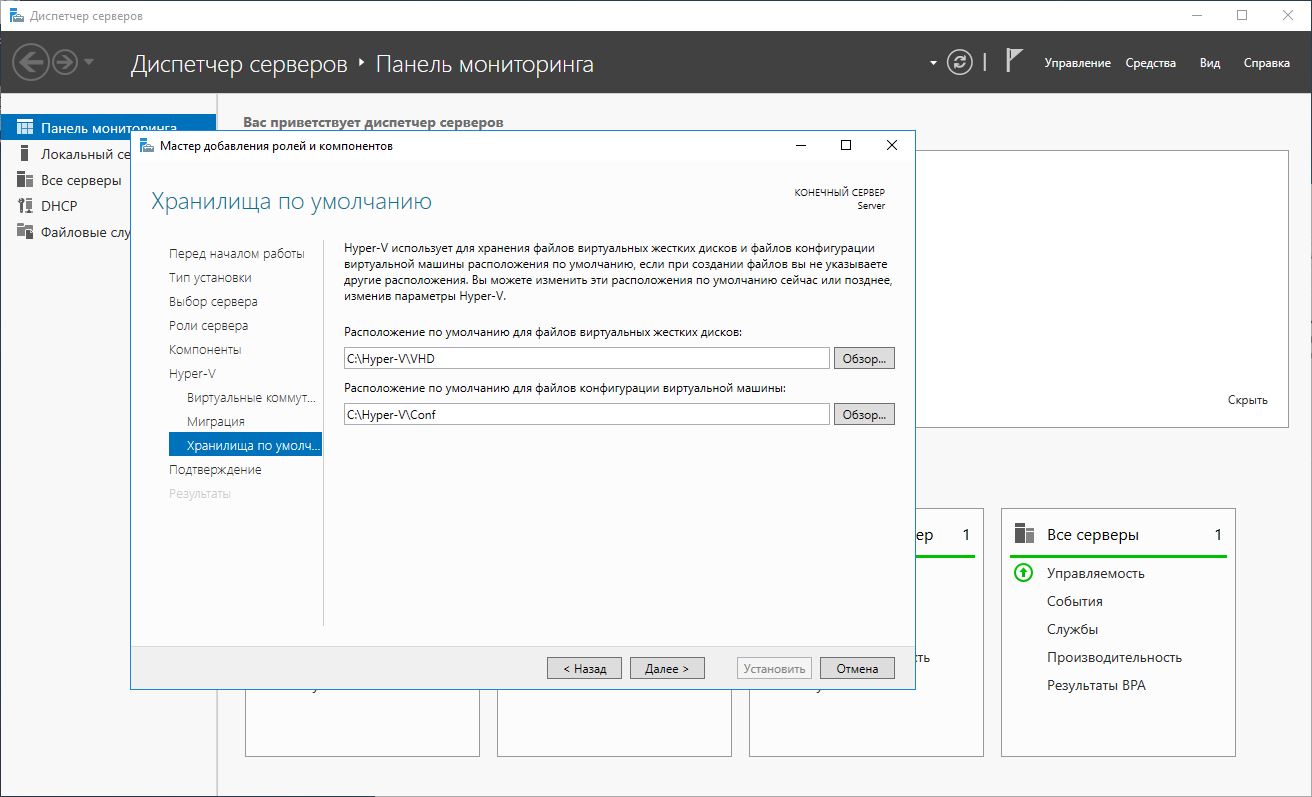Click Обзор for virtual hard disks path
The width and height of the screenshot is (1312, 797).
click(864, 358)
